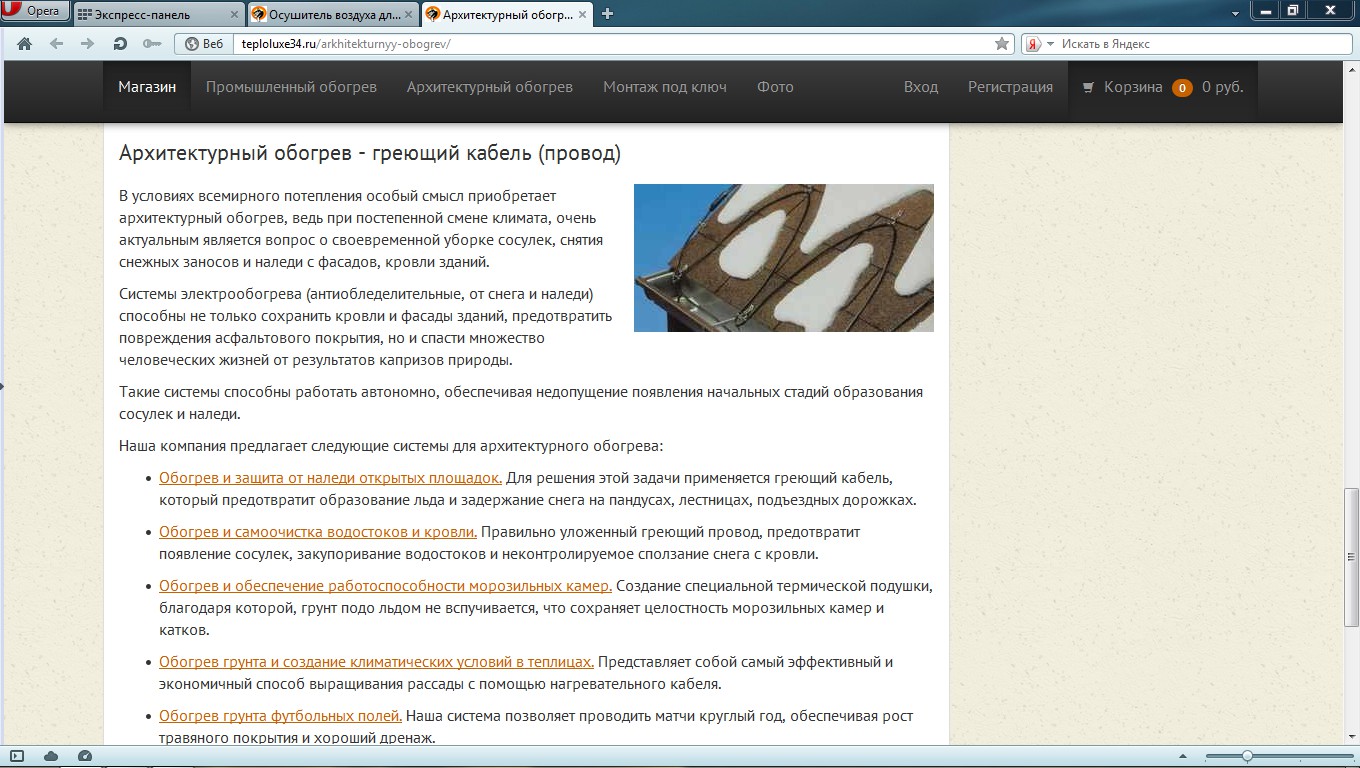
Task: Reload the current page
Action: (x=120, y=44)
